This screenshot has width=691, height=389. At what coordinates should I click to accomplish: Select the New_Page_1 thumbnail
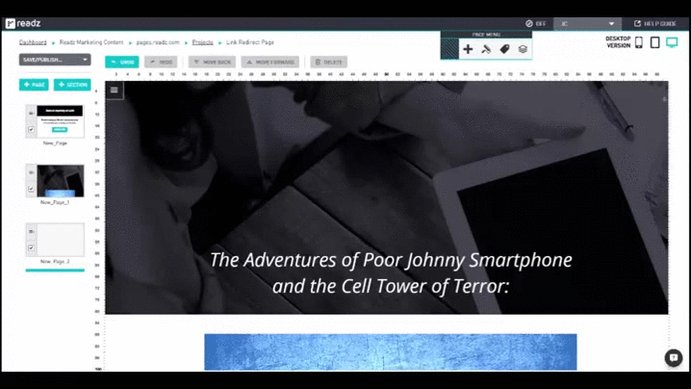tap(60, 181)
